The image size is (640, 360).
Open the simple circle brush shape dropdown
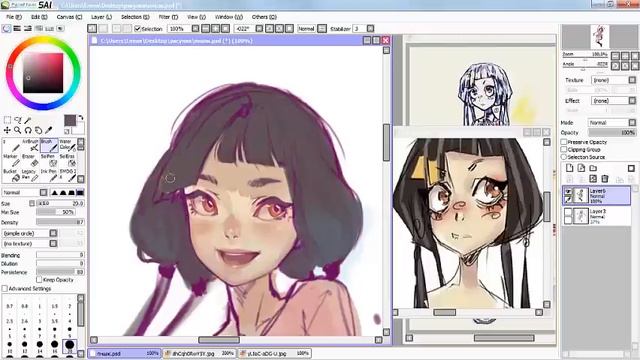click(53, 233)
